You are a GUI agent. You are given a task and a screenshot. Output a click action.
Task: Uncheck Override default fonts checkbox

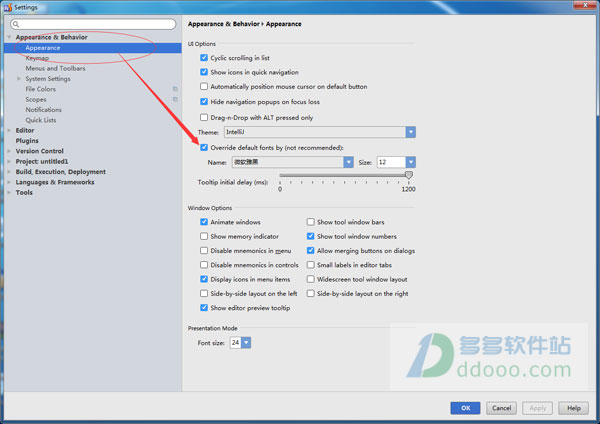[x=204, y=148]
